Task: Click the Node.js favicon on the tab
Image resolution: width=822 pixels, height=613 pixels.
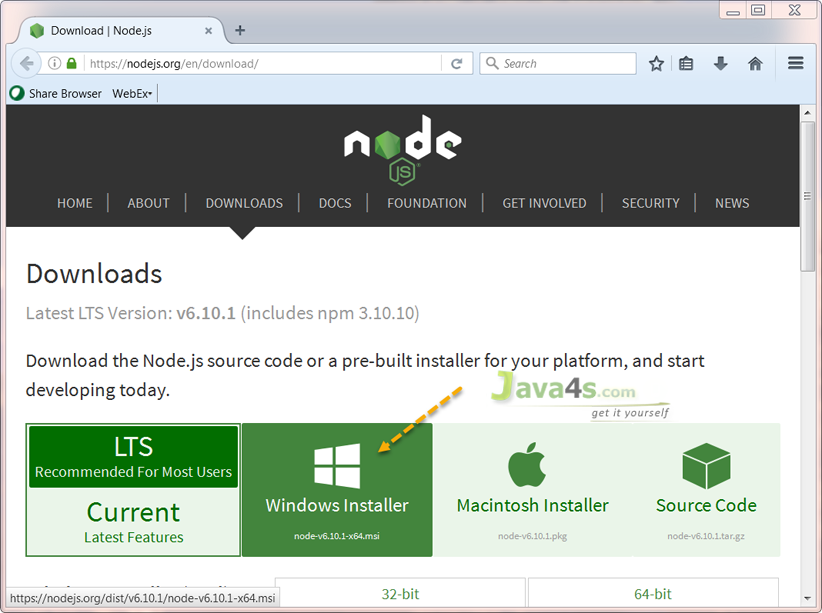Action: click(37, 30)
